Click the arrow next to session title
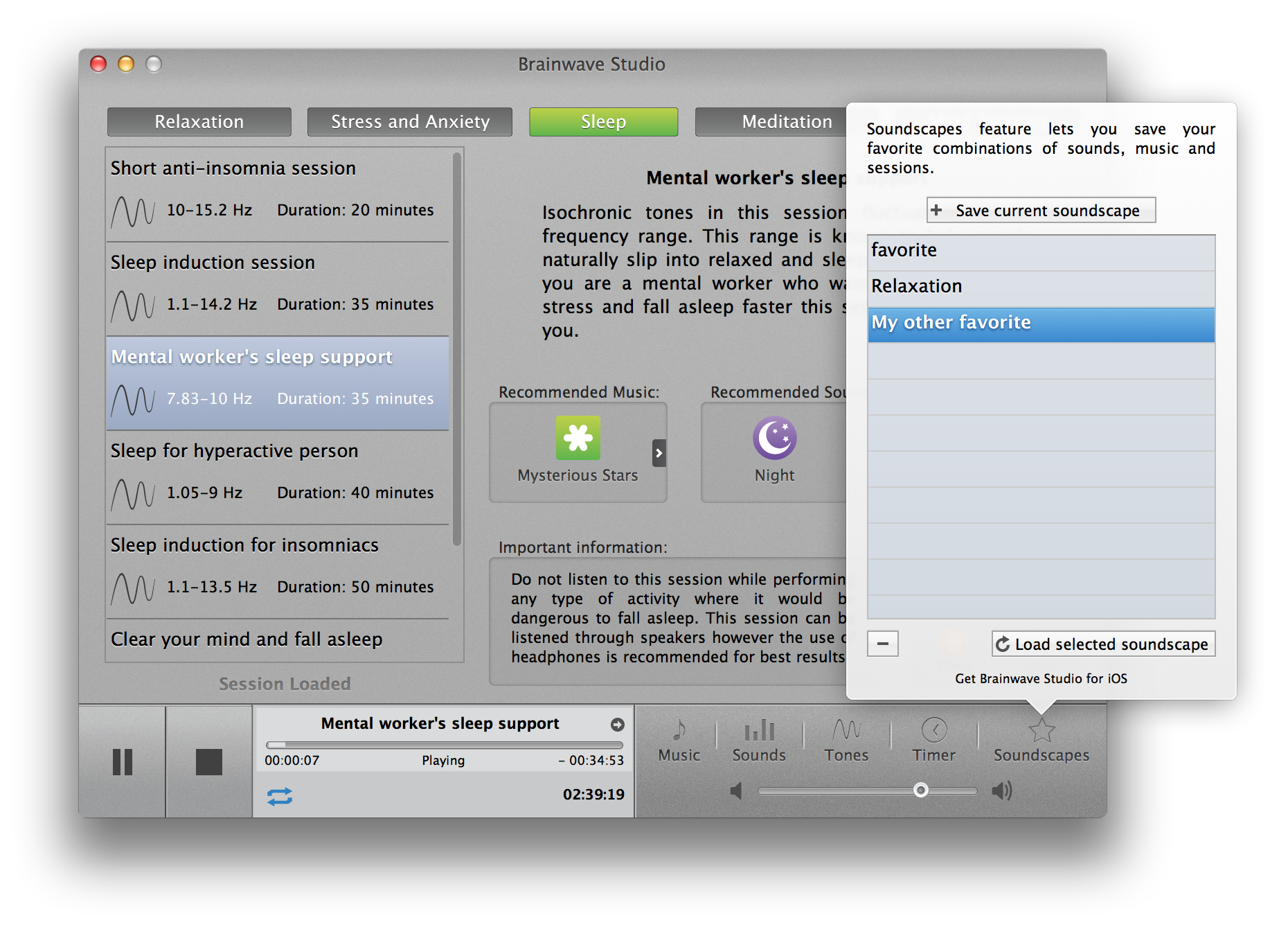The width and height of the screenshot is (1288, 927). coord(617,724)
